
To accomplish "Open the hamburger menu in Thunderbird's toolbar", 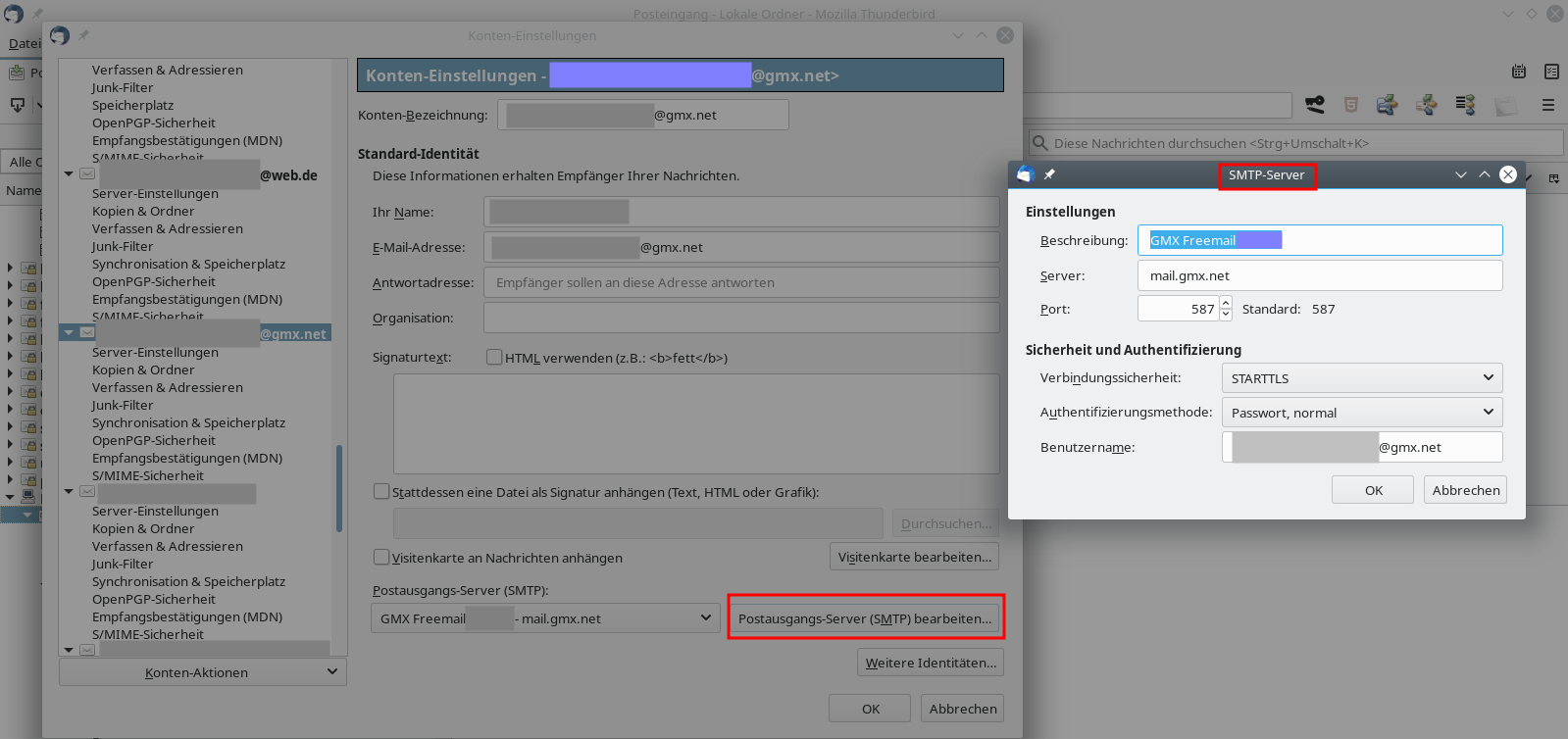I will tap(1548, 105).
